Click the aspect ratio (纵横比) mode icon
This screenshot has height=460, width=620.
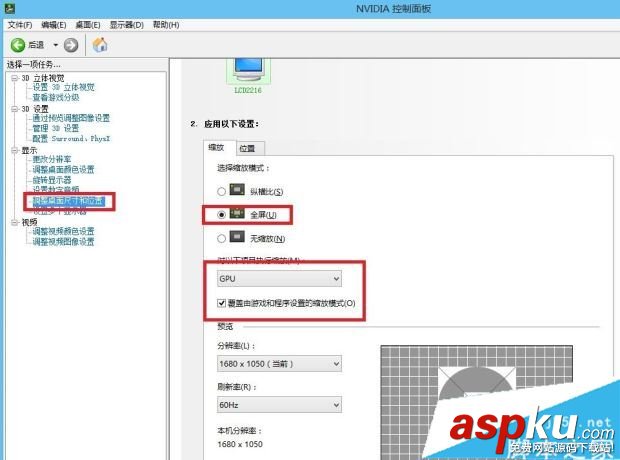coord(237,190)
